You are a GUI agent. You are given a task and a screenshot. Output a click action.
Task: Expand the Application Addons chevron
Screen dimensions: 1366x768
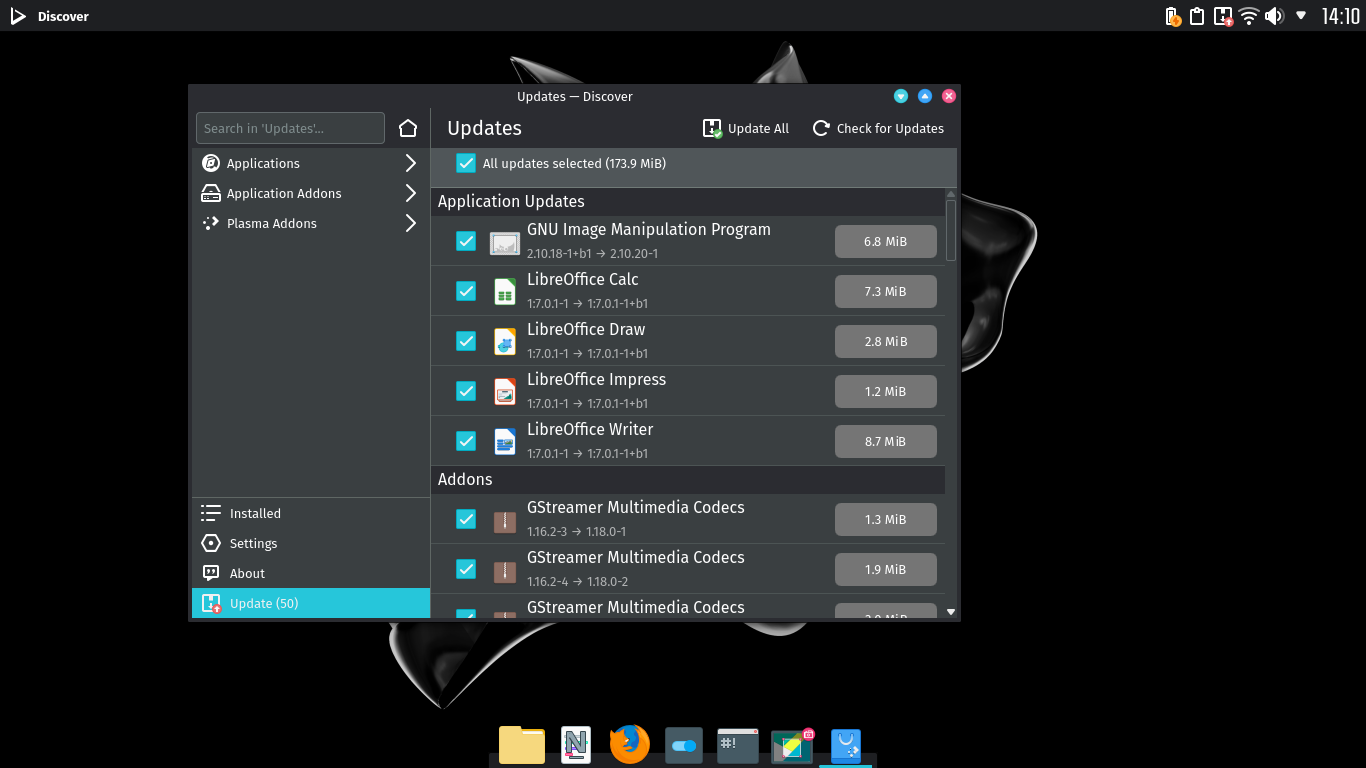[x=411, y=193]
